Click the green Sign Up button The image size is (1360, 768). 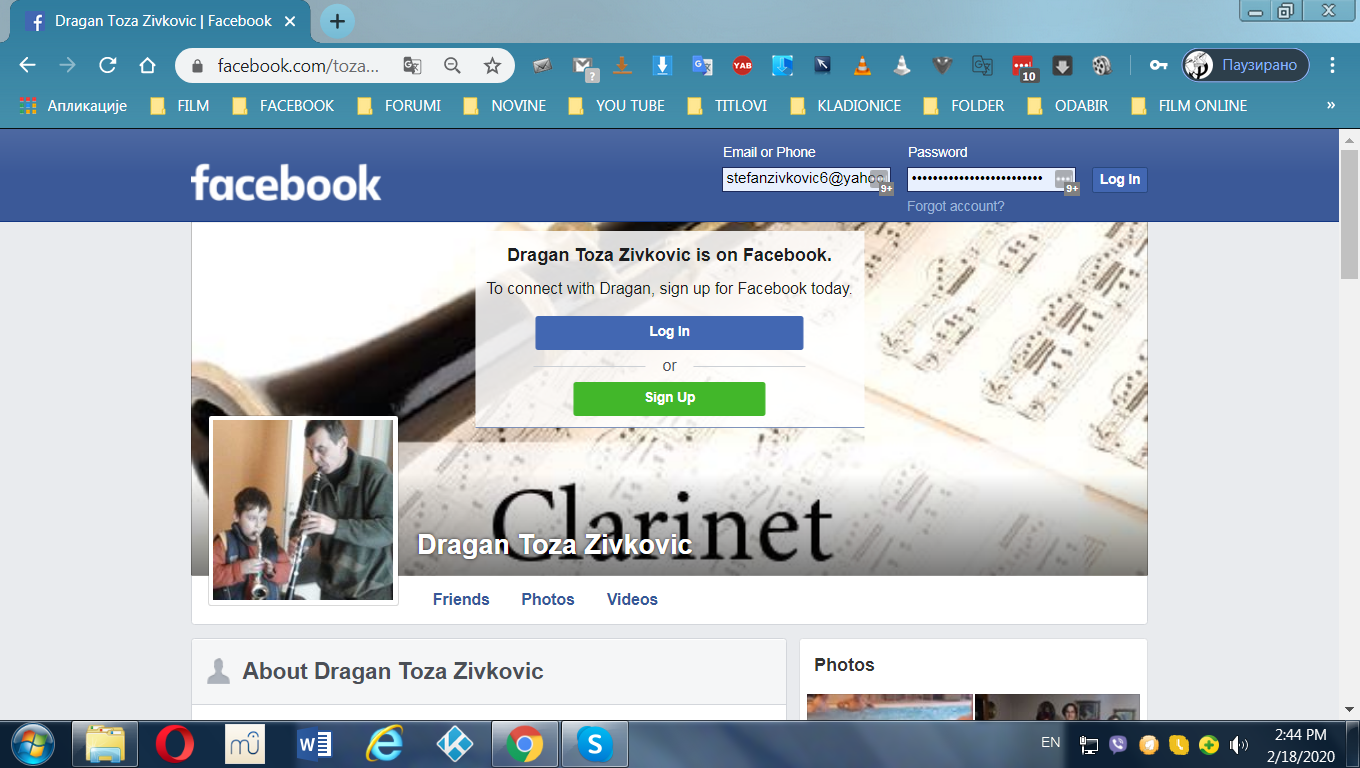pos(669,398)
